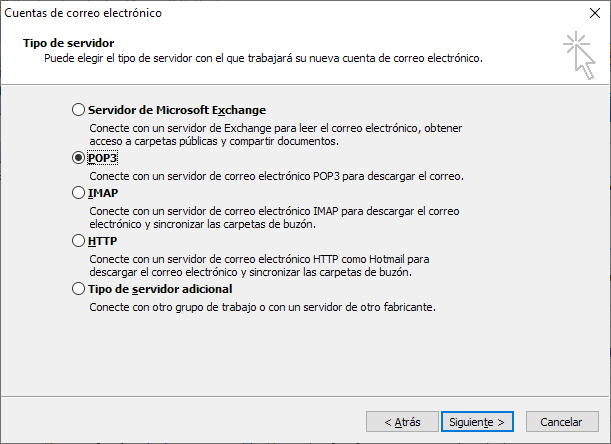Select the POP3 radio button
The width and height of the screenshot is (611, 444).
coord(78,158)
